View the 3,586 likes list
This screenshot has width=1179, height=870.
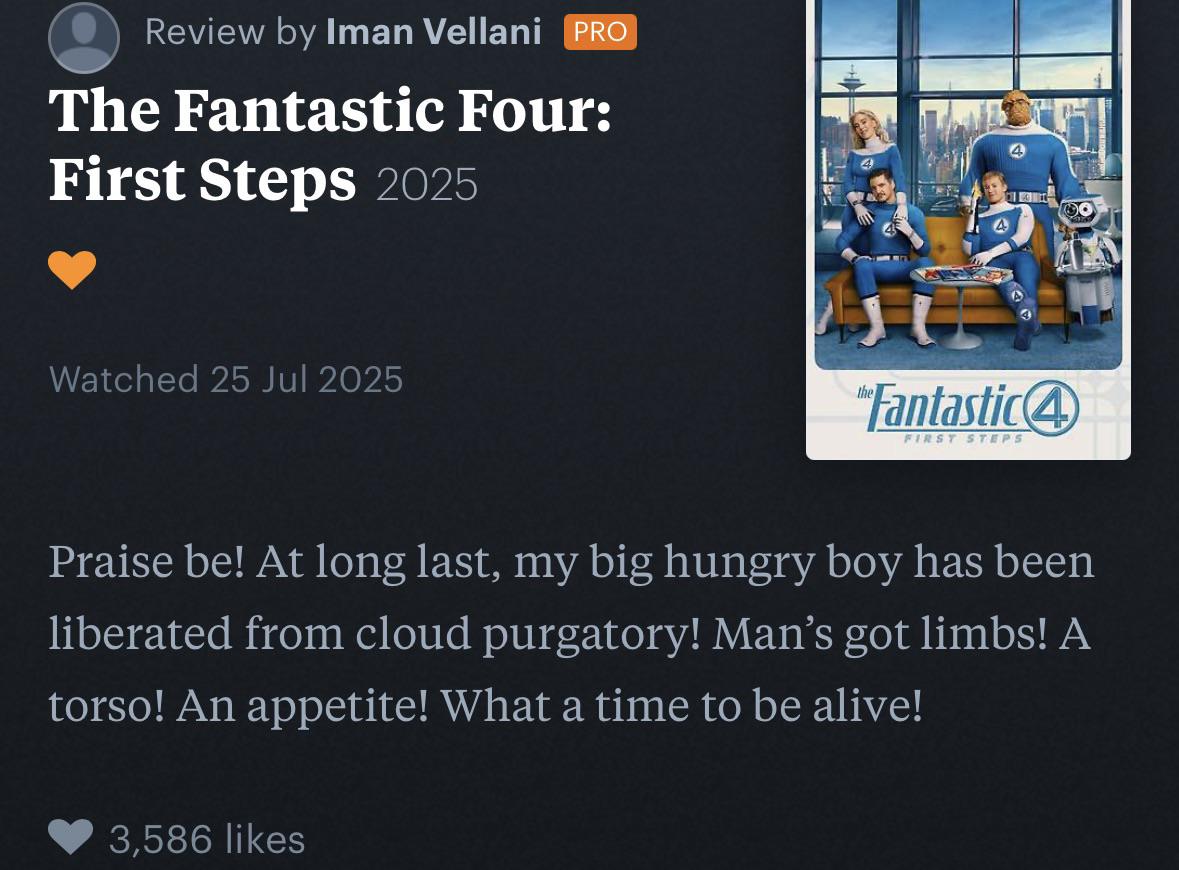(207, 838)
